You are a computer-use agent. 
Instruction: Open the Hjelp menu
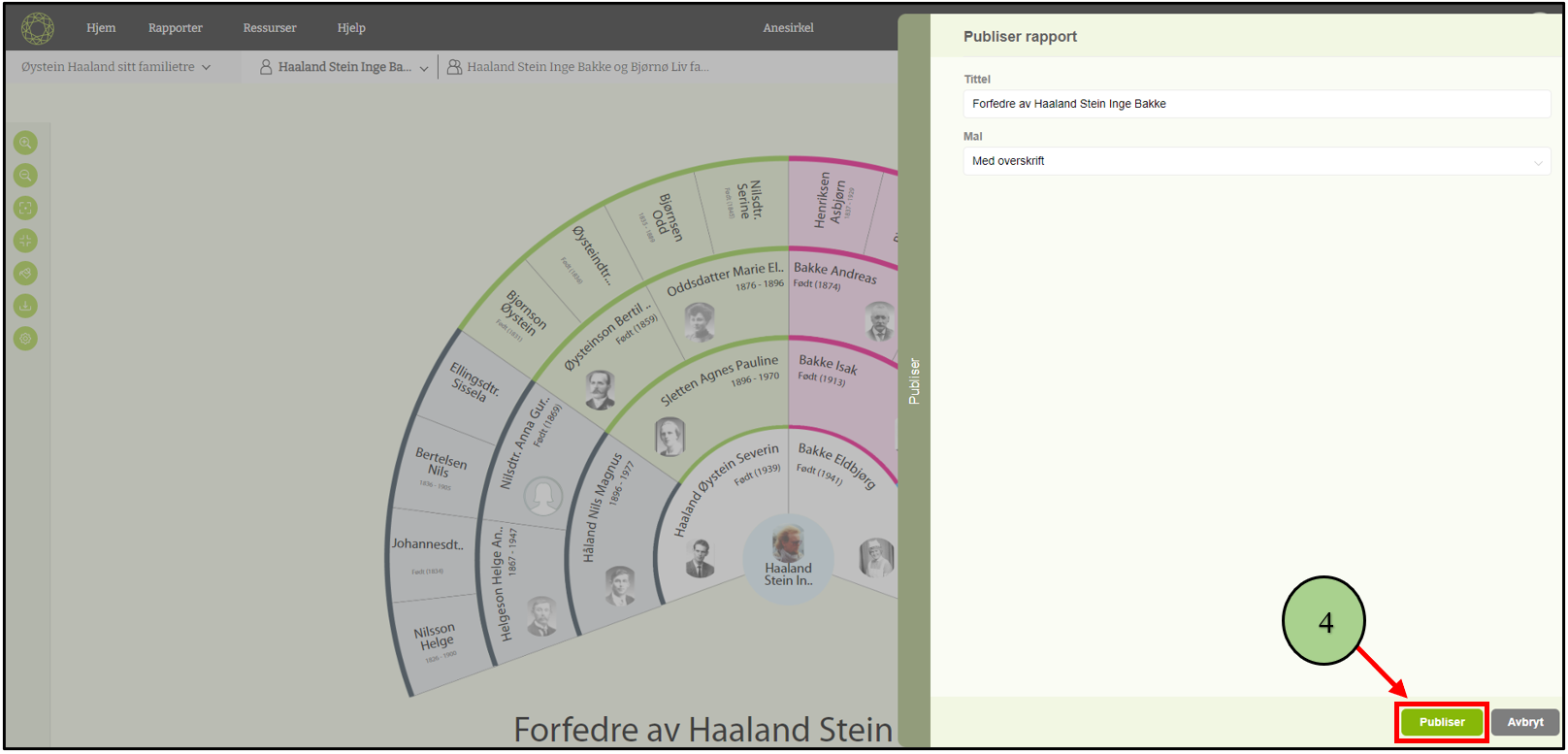[351, 28]
